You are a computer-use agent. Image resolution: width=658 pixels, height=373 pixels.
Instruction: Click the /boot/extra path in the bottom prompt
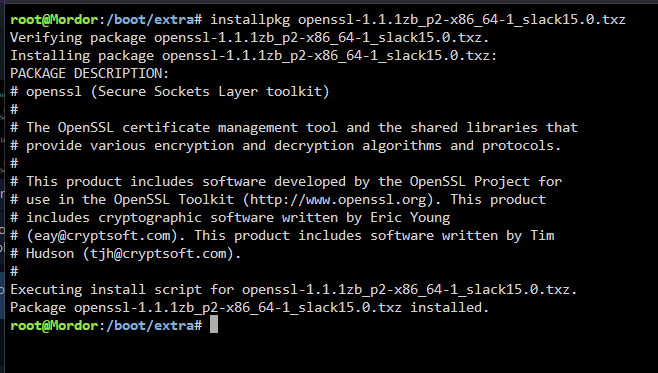[150, 325]
